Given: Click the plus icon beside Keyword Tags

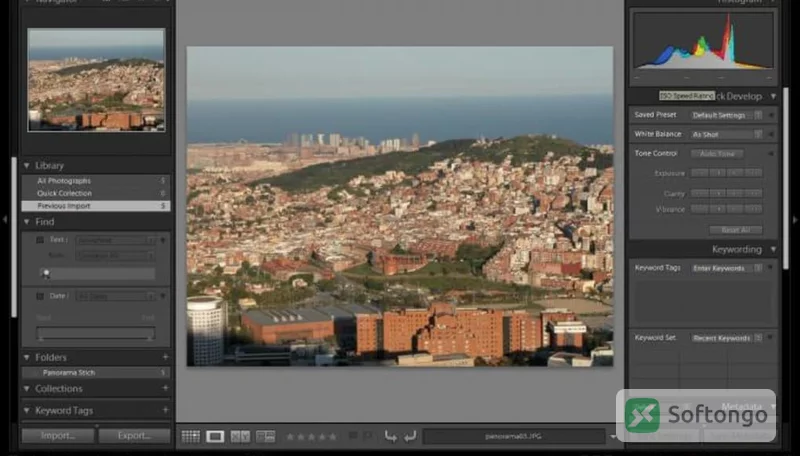Looking at the screenshot, I should 165,410.
